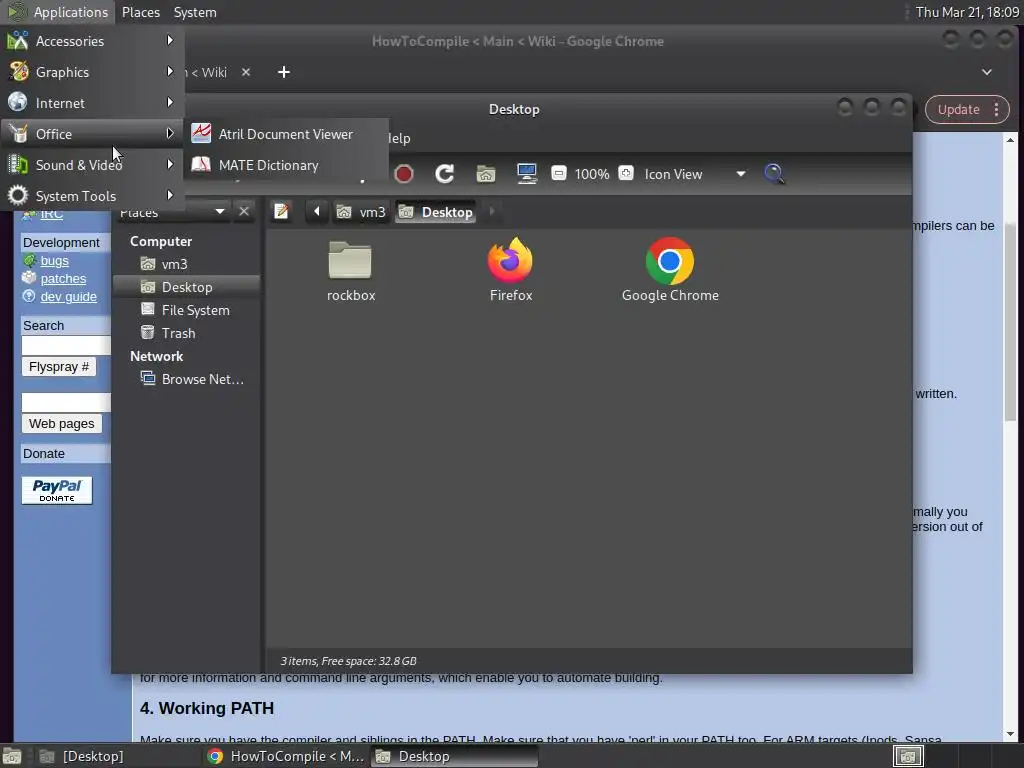Launch Atril Document Viewer
The height and width of the screenshot is (768, 1024).
[286, 134]
